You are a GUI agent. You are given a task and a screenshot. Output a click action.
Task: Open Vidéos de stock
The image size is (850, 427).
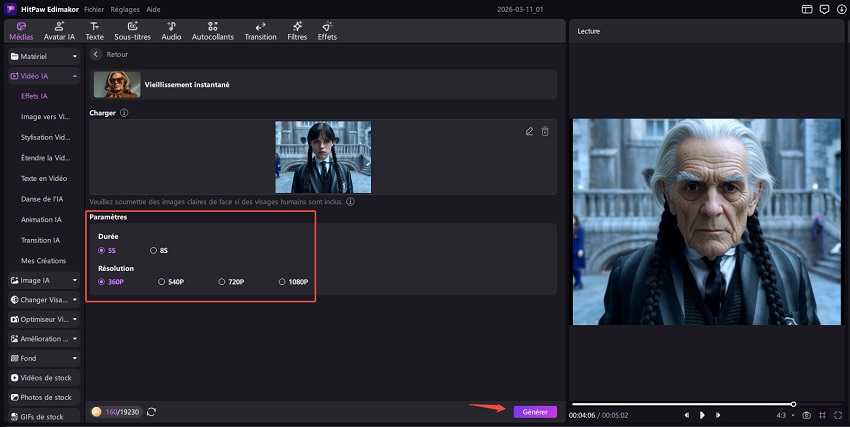tap(44, 378)
